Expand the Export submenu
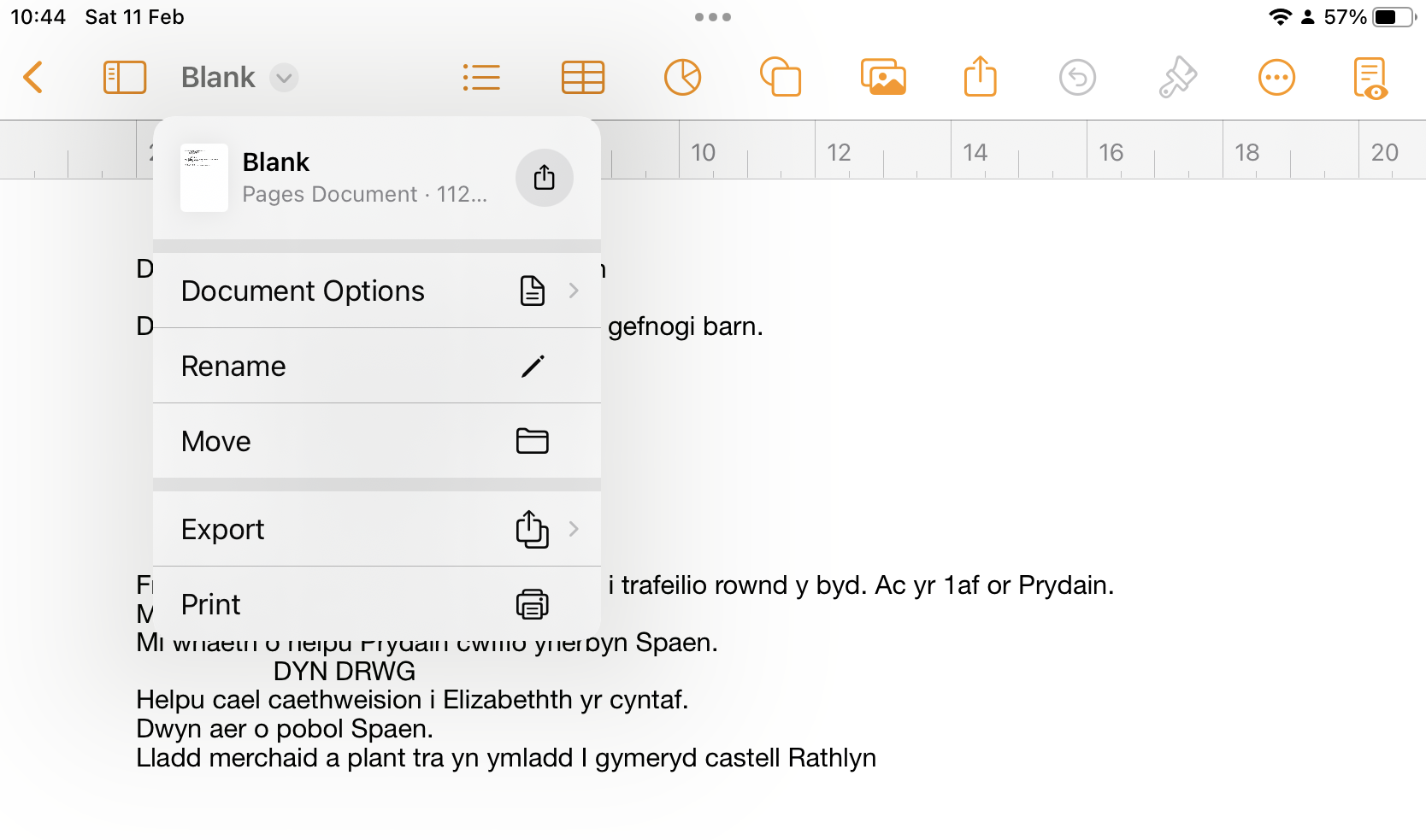This screenshot has width=1426, height=840. click(x=376, y=530)
